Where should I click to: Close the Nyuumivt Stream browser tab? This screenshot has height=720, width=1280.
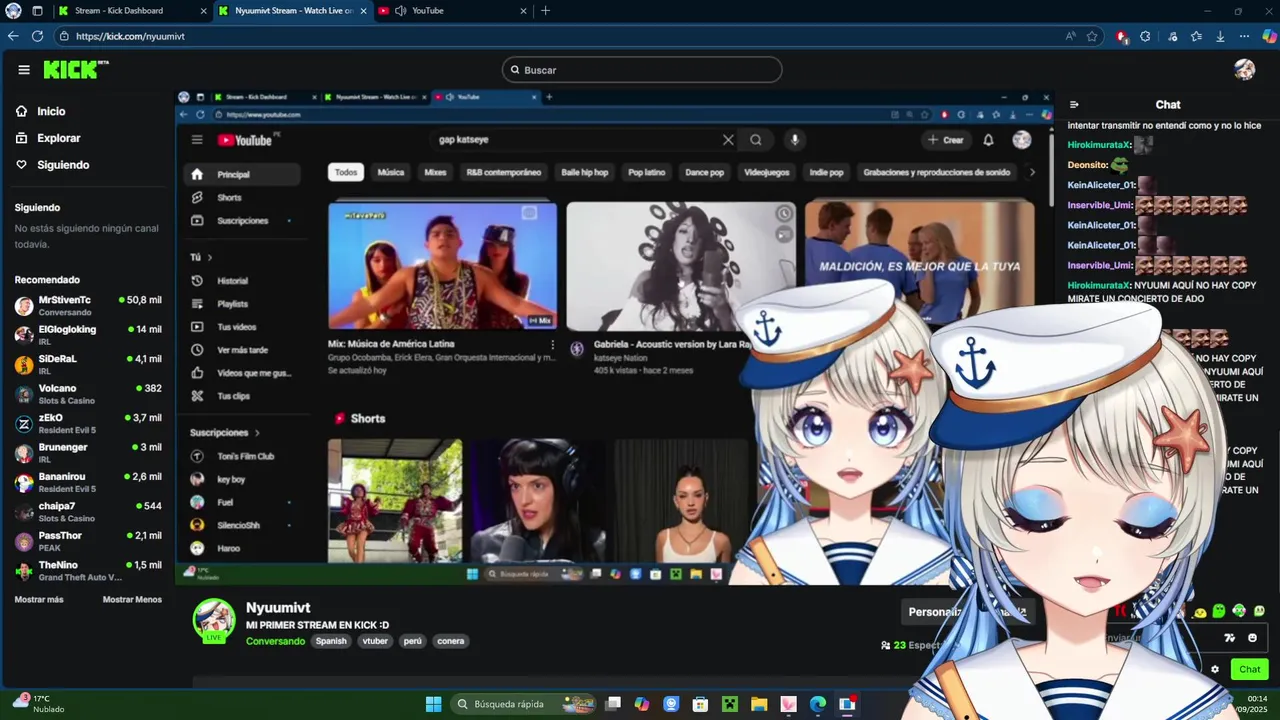[363, 11]
